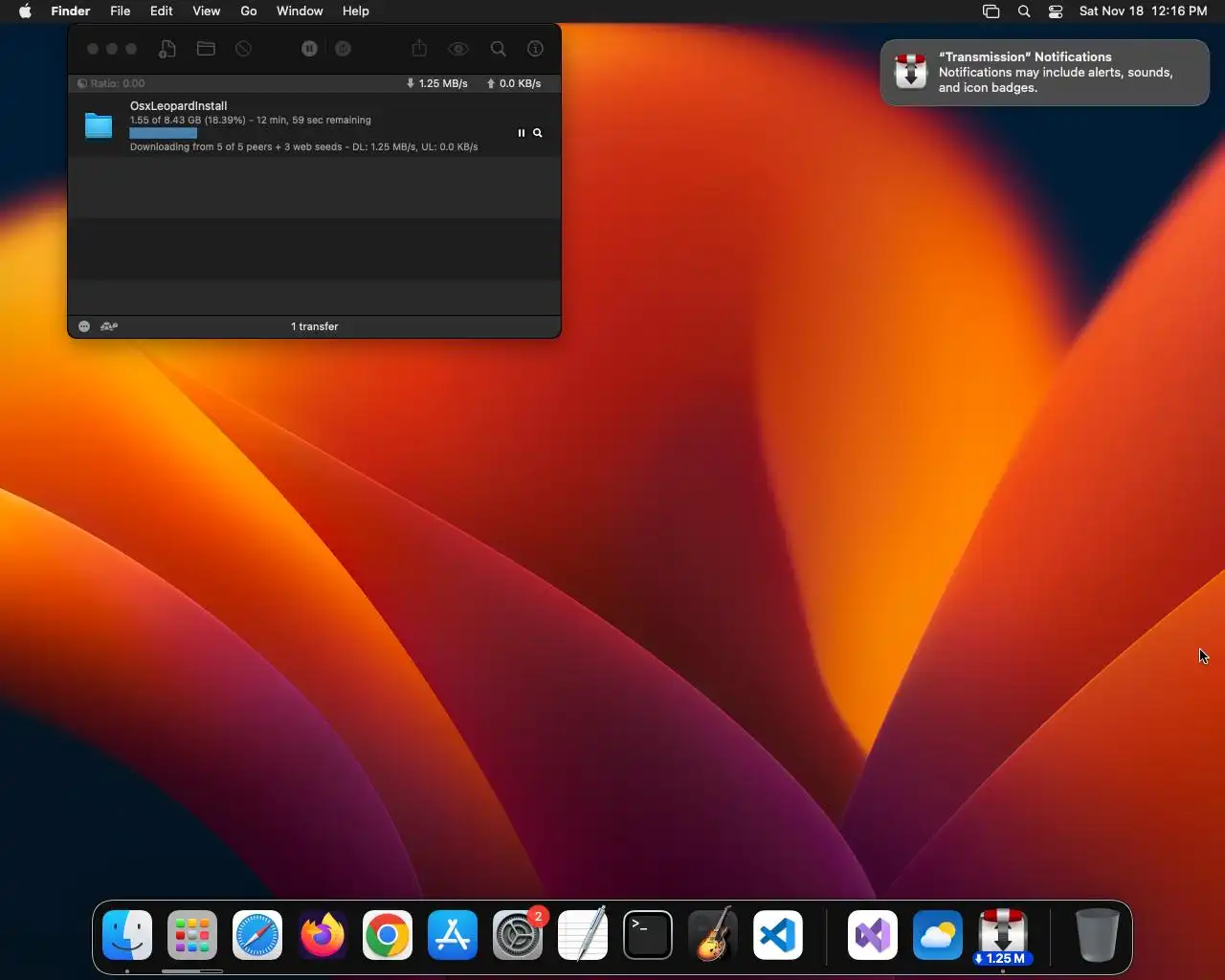
Task: Open App Store from the Dock
Action: click(x=453, y=935)
